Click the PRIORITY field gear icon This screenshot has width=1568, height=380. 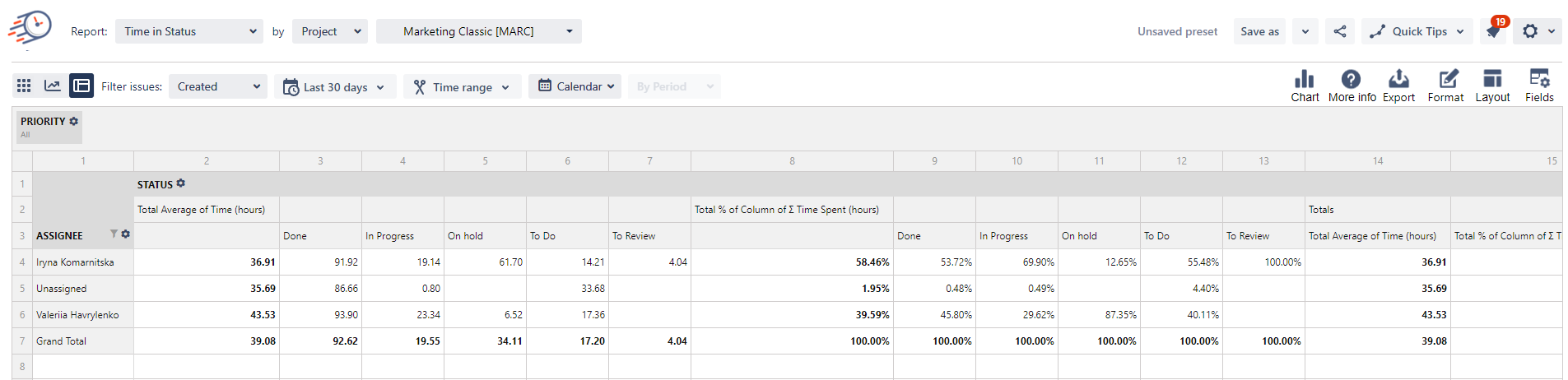pos(74,121)
